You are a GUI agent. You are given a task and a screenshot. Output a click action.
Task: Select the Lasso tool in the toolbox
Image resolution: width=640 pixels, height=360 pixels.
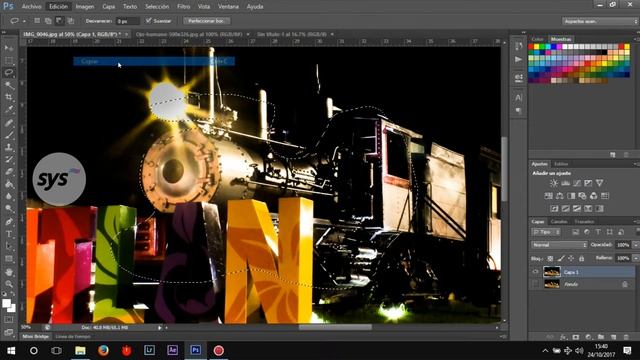(9, 73)
